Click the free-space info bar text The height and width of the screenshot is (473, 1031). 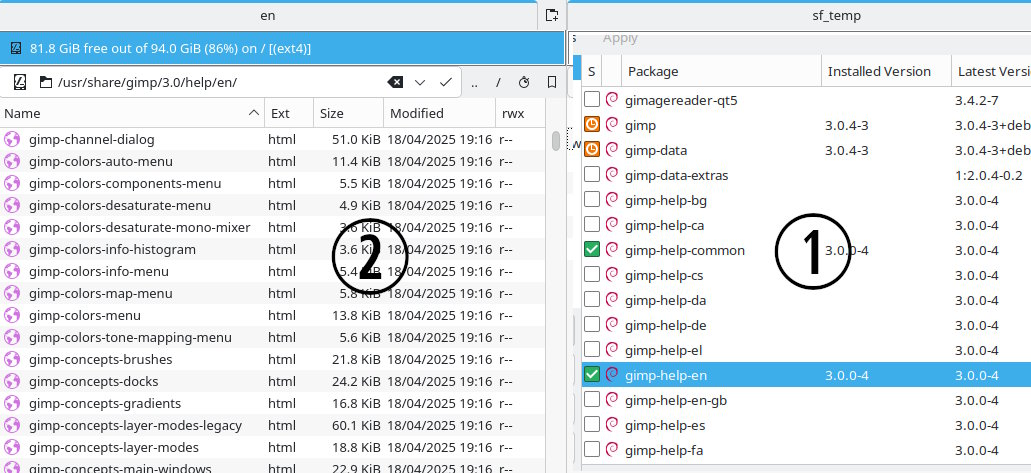pyautogui.click(x=171, y=49)
